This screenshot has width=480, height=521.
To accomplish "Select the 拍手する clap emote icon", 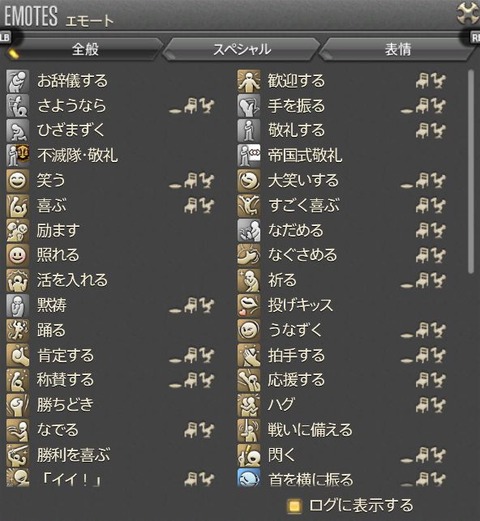I will [x=249, y=355].
